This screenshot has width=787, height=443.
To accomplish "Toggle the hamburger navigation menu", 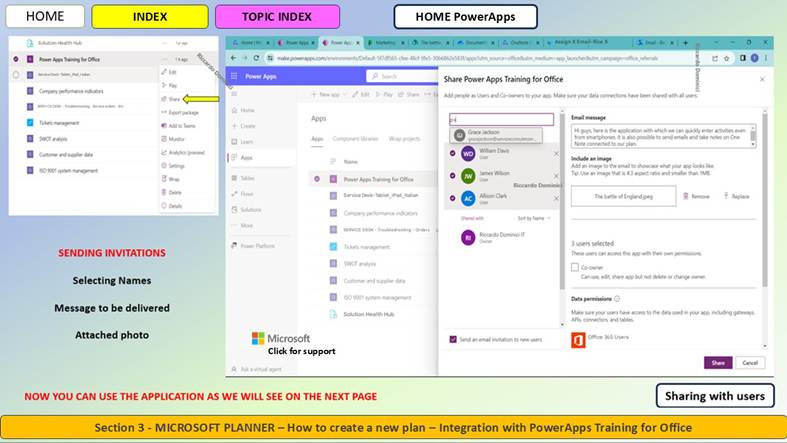I will (234, 94).
